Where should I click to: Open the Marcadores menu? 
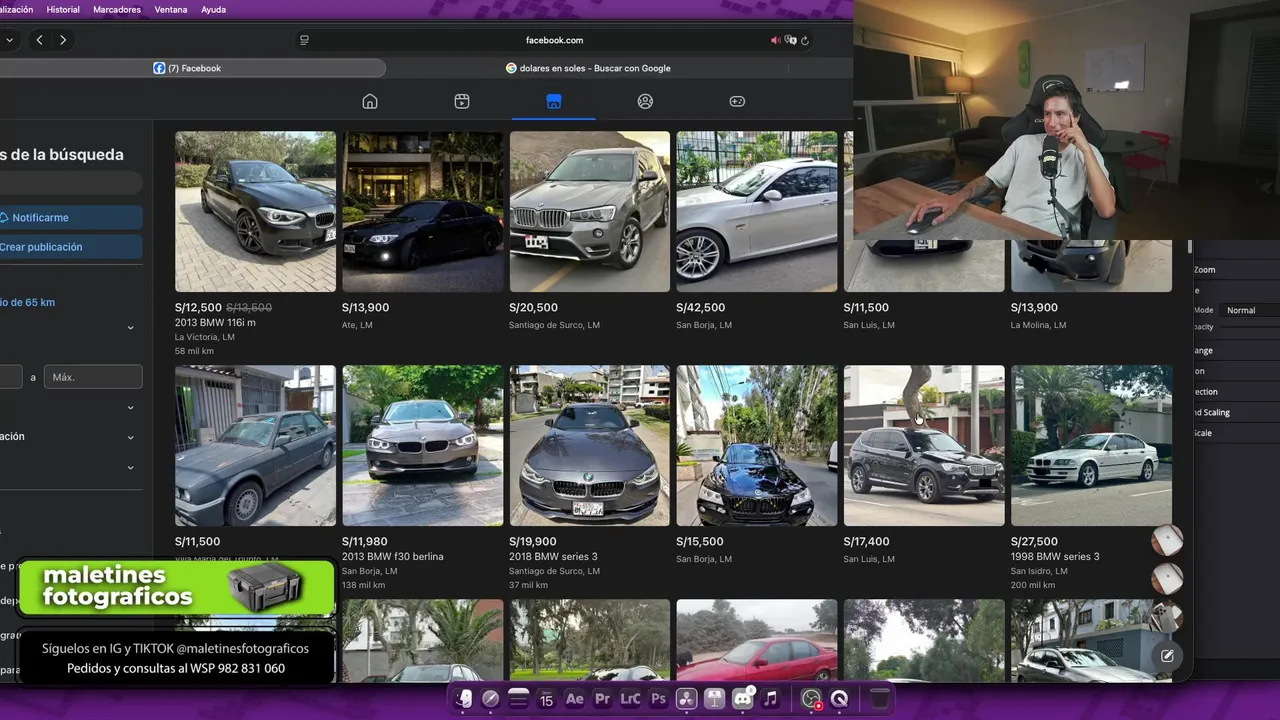point(117,9)
